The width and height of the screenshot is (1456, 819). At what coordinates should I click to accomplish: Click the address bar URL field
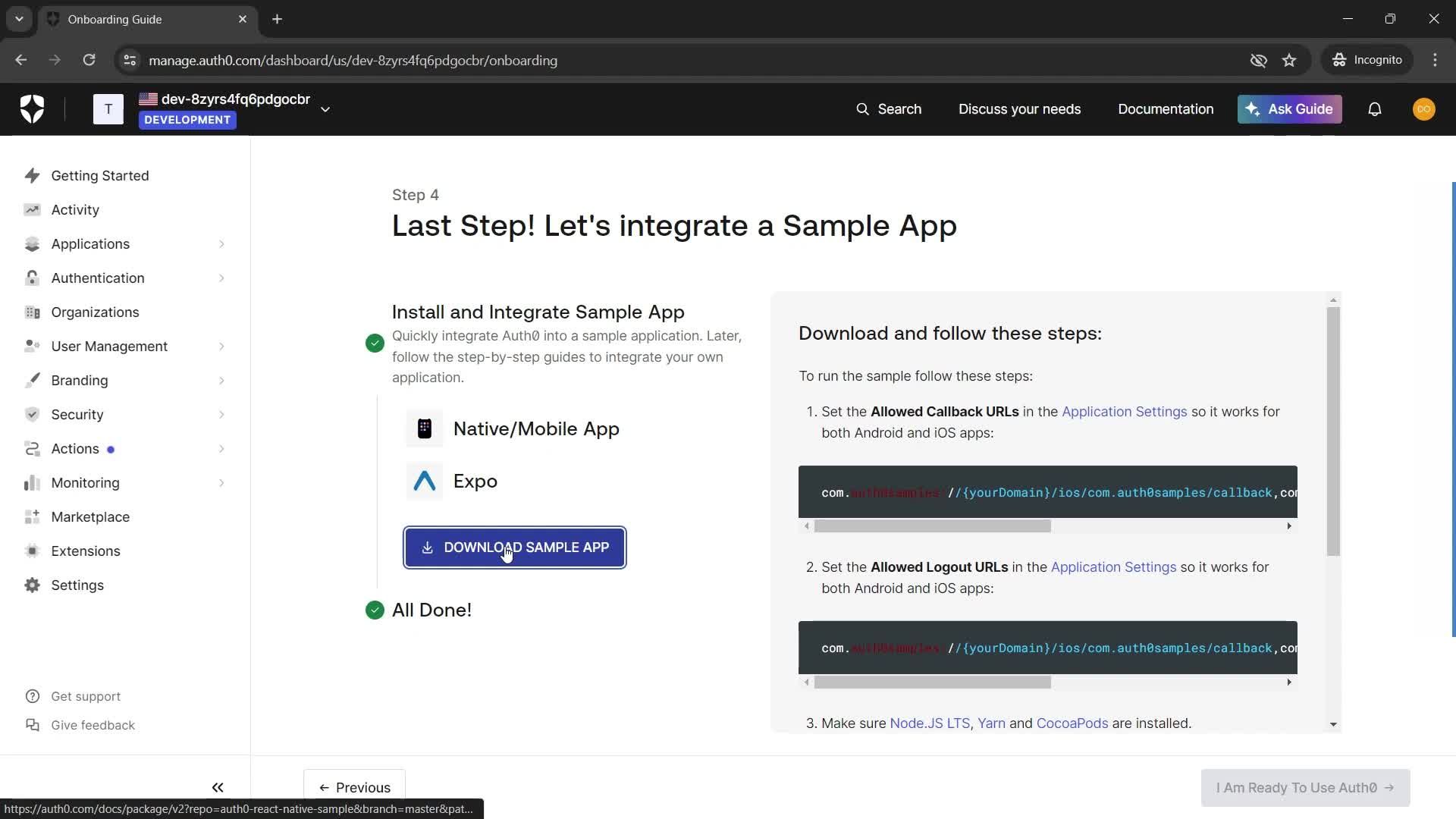click(x=682, y=60)
